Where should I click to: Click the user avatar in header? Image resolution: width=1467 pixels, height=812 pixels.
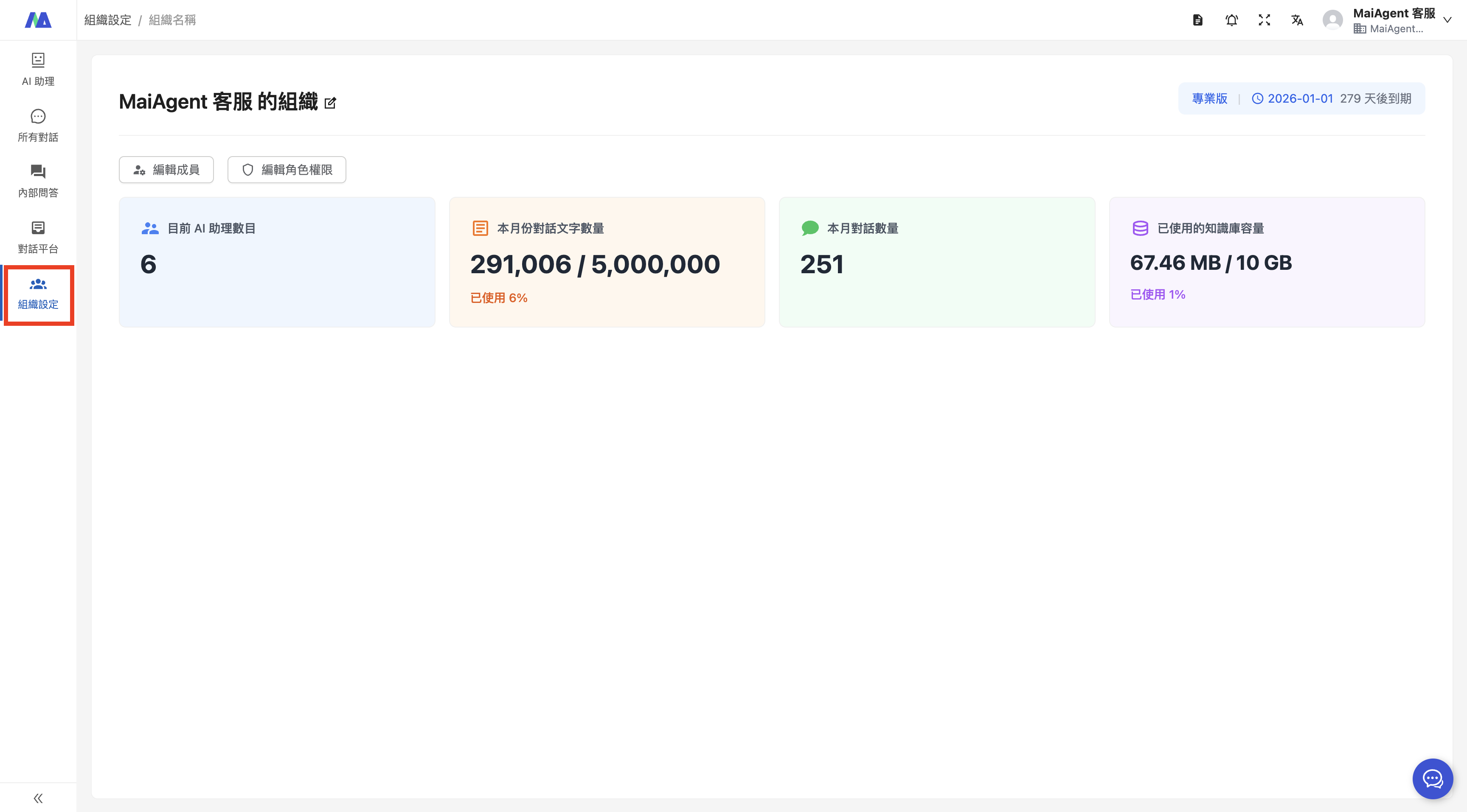tap(1332, 20)
